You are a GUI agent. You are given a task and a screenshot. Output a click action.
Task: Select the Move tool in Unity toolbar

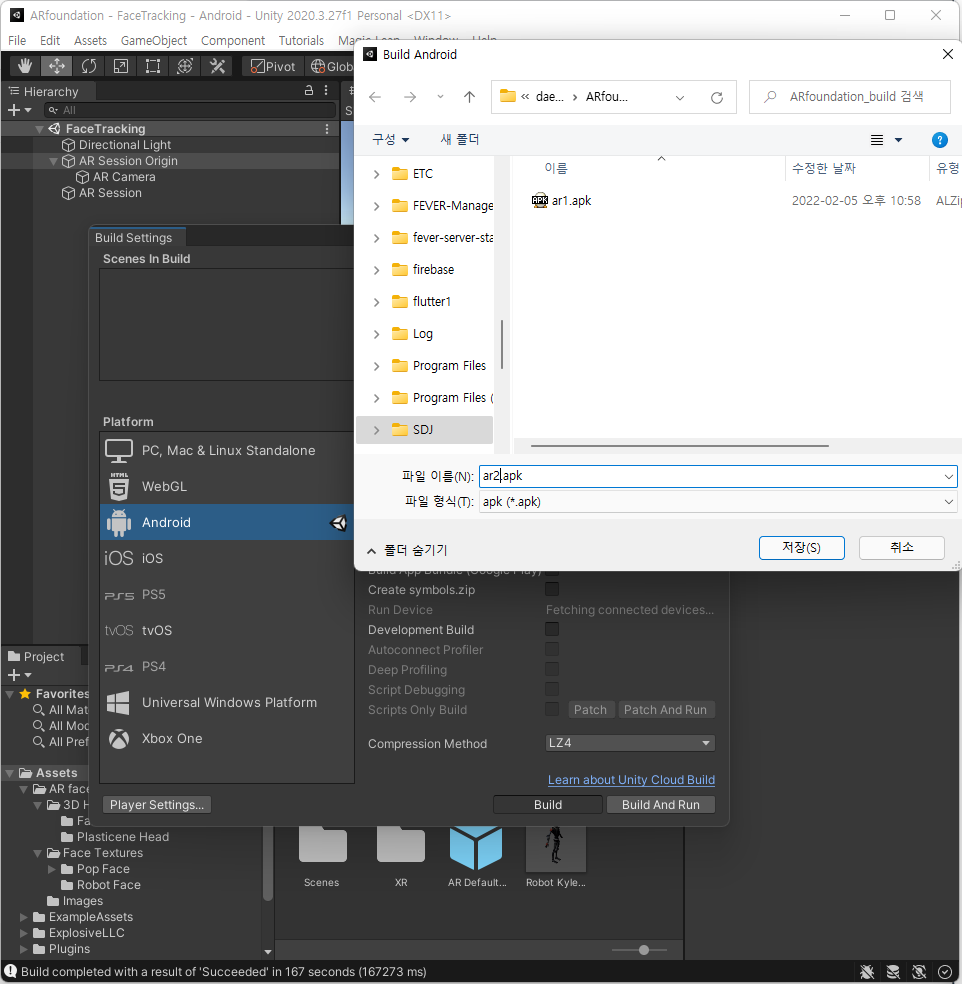56,66
